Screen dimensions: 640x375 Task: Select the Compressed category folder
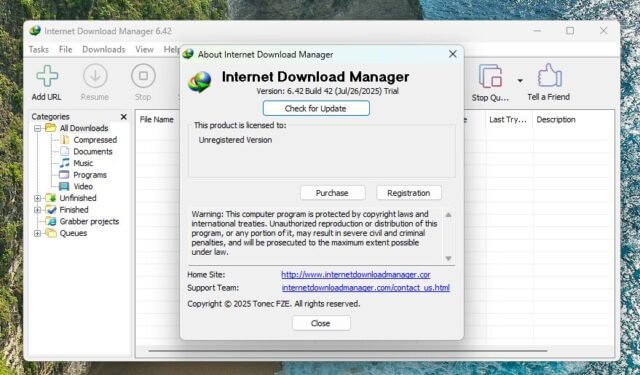coord(64,140)
